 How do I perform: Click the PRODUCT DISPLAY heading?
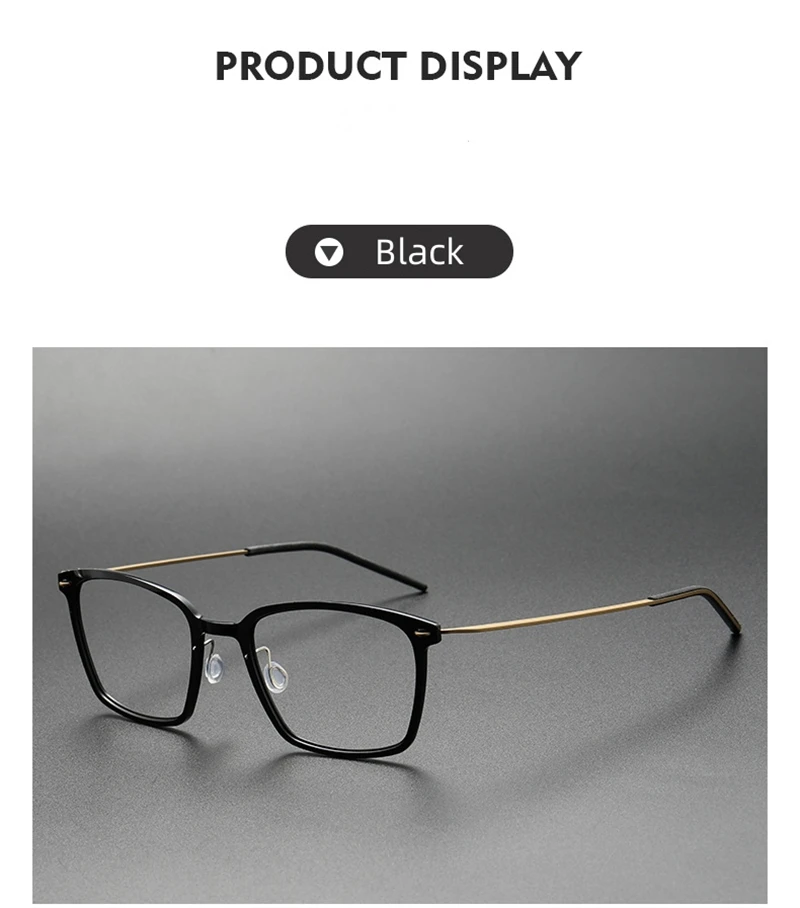click(x=399, y=65)
